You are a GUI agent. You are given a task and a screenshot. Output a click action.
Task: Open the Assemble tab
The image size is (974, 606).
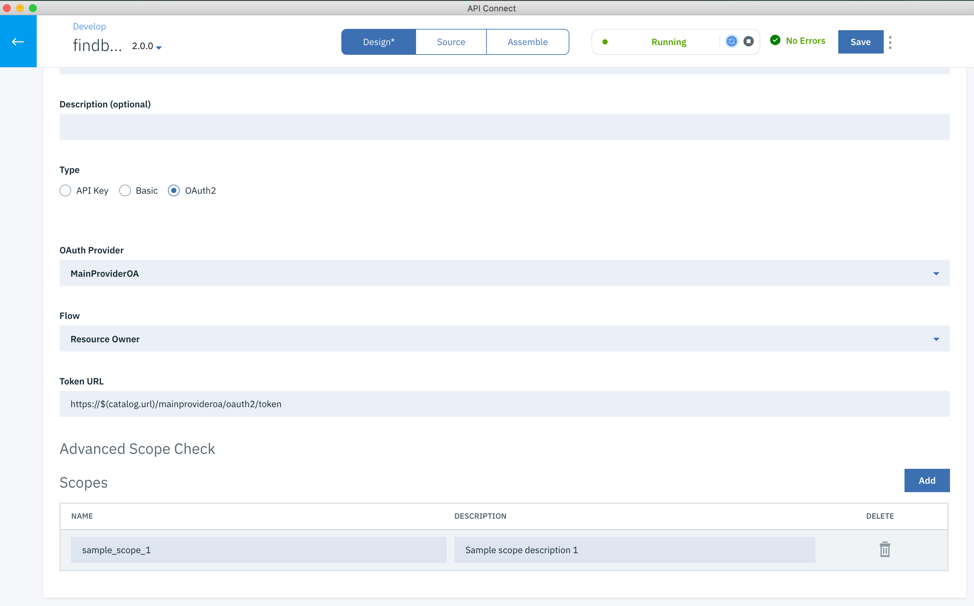527,42
